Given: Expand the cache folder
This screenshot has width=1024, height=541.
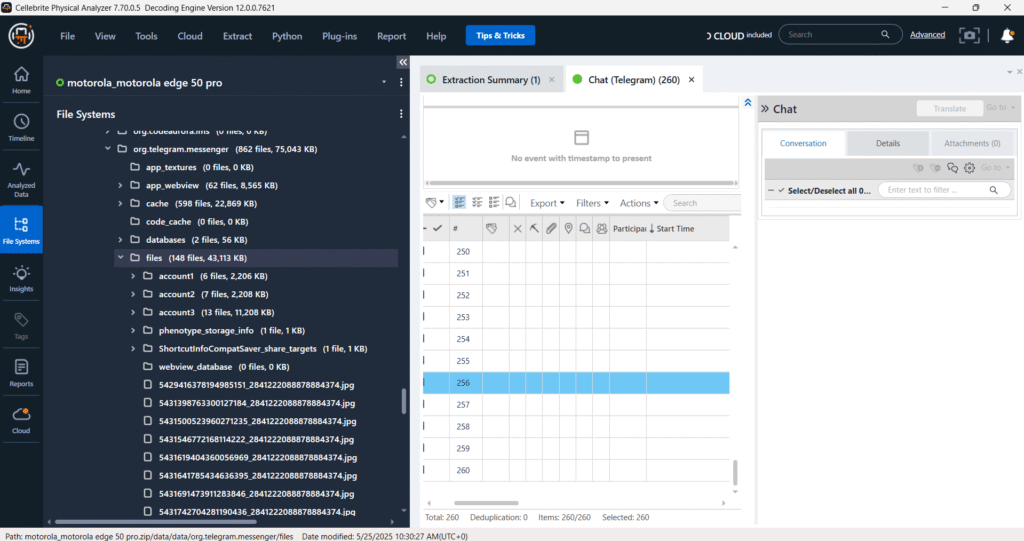Looking at the screenshot, I should (x=120, y=204).
